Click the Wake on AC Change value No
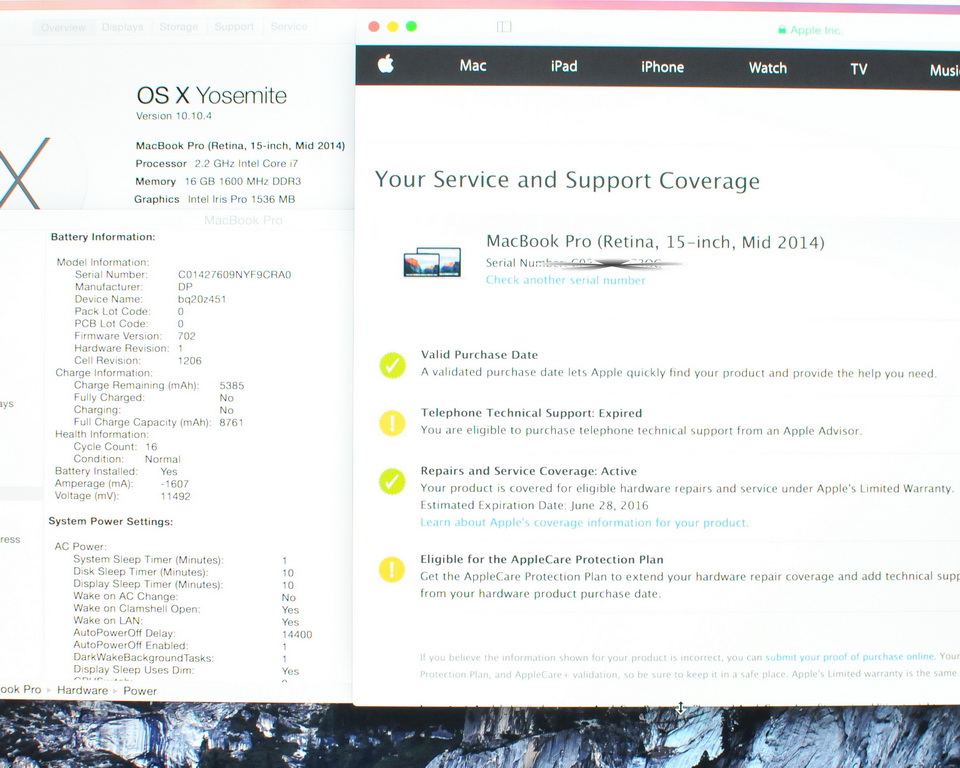Screen dimensions: 960x768 point(289,598)
